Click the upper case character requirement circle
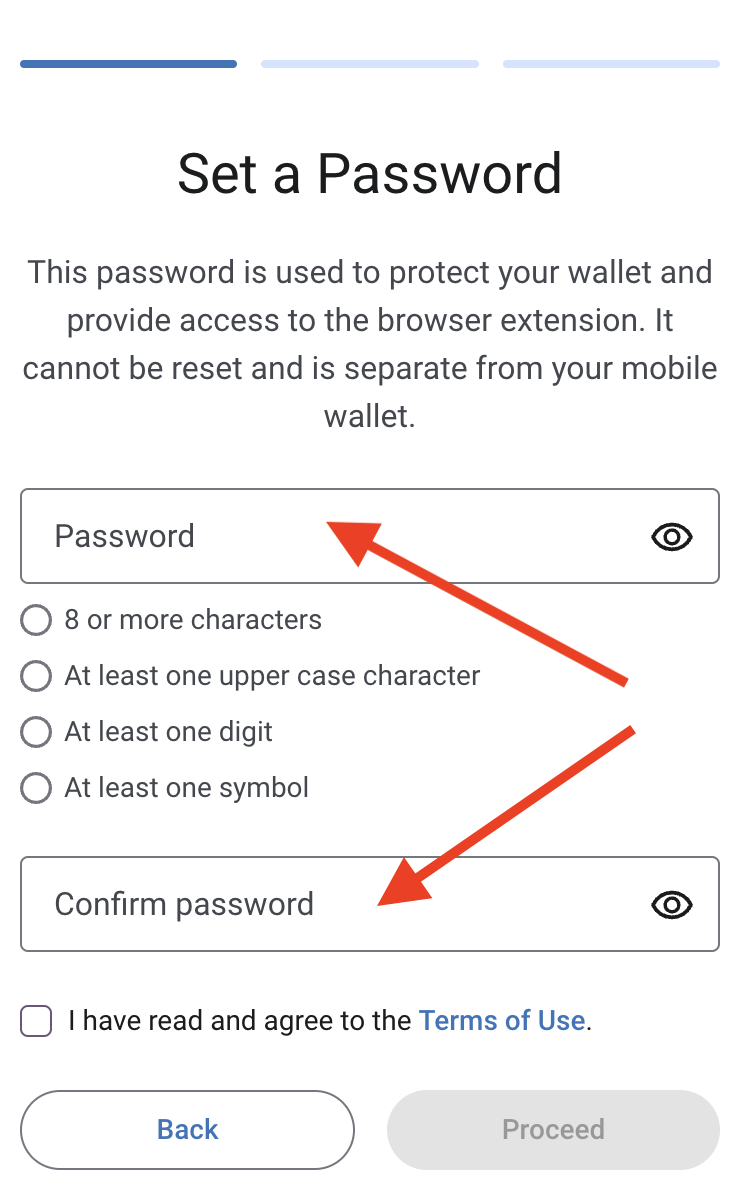748x1198 pixels. (35, 676)
